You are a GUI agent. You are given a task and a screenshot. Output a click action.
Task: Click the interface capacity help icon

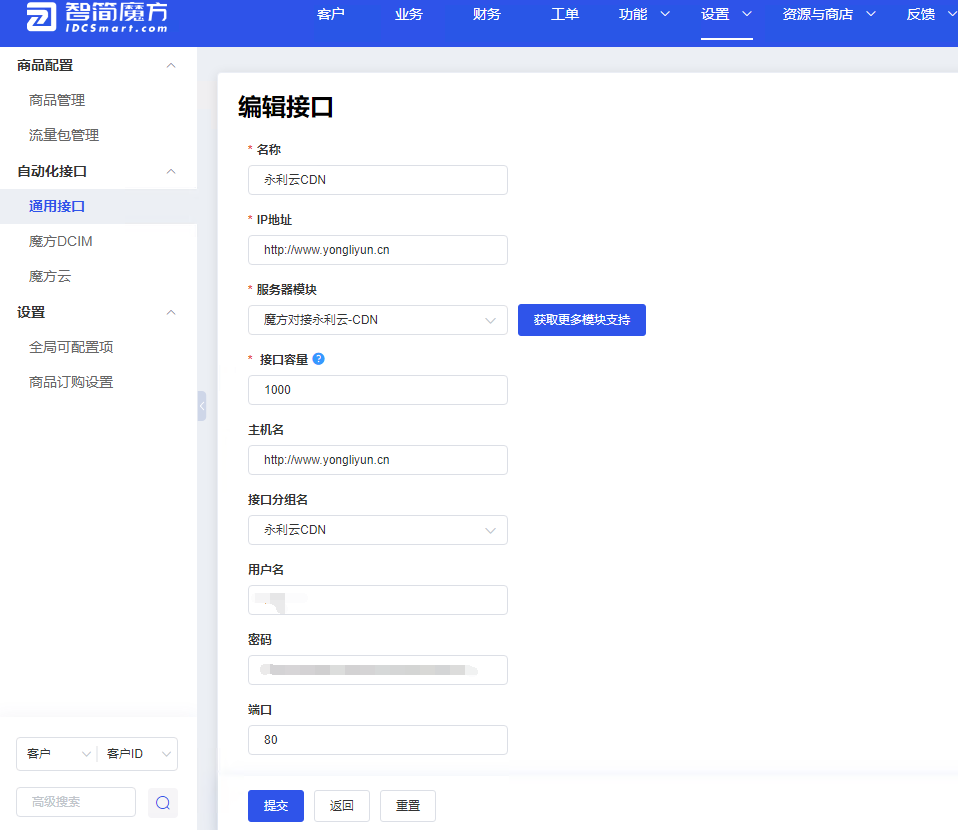318,359
